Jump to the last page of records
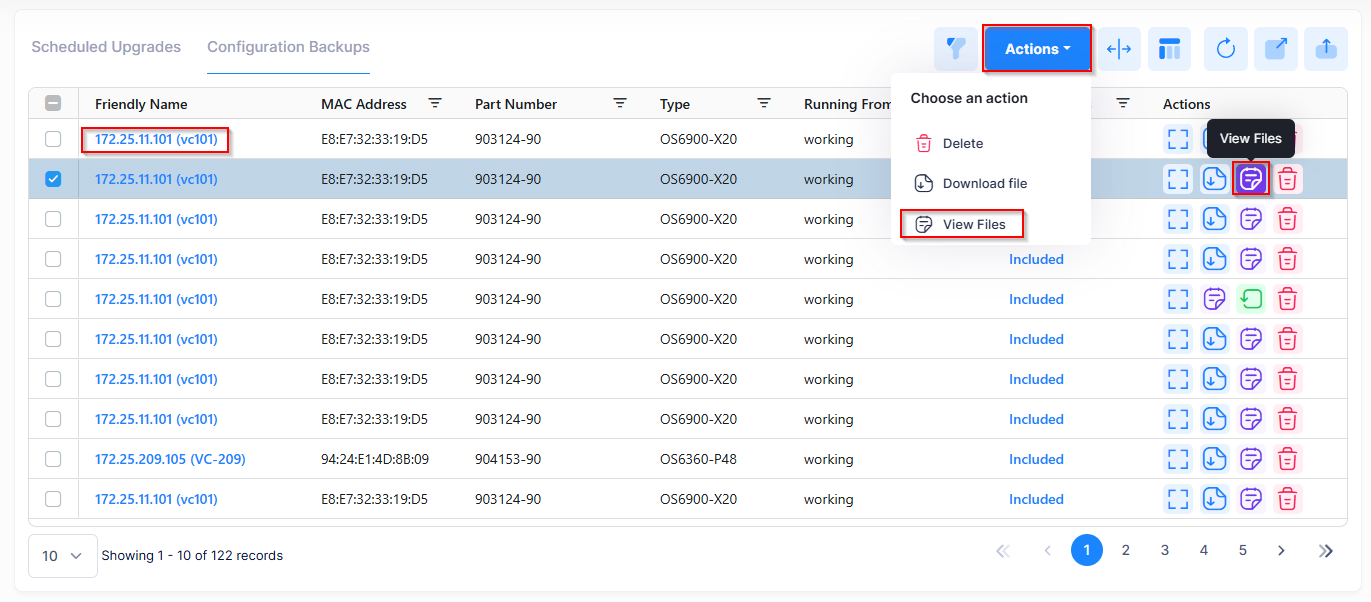The height and width of the screenshot is (602, 1371). 1326,550
